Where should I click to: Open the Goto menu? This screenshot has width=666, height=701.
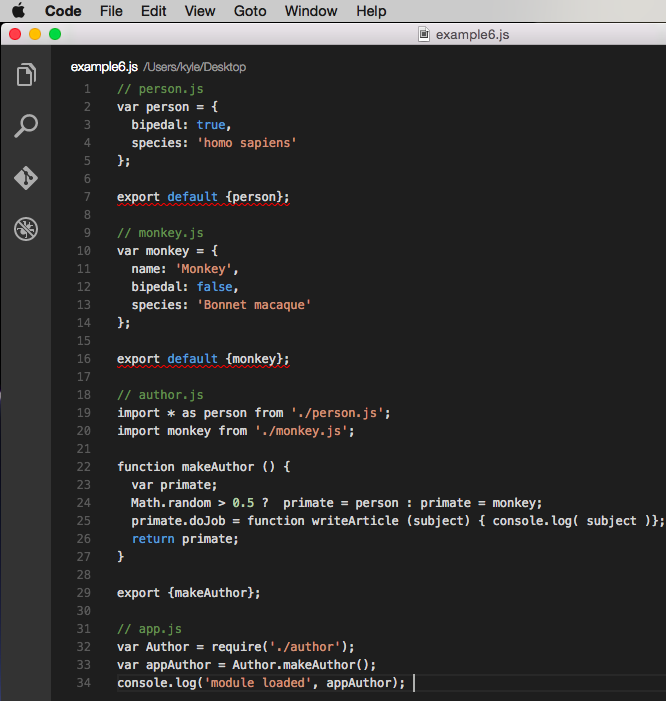coord(249,11)
